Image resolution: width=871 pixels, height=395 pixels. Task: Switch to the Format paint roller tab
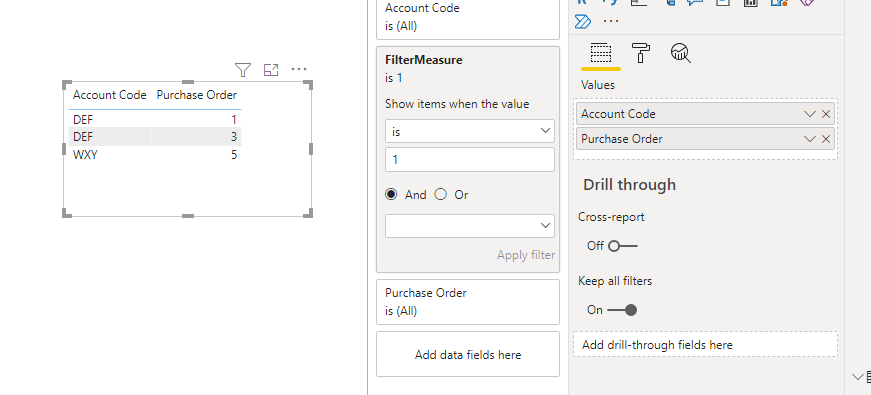pyautogui.click(x=641, y=53)
